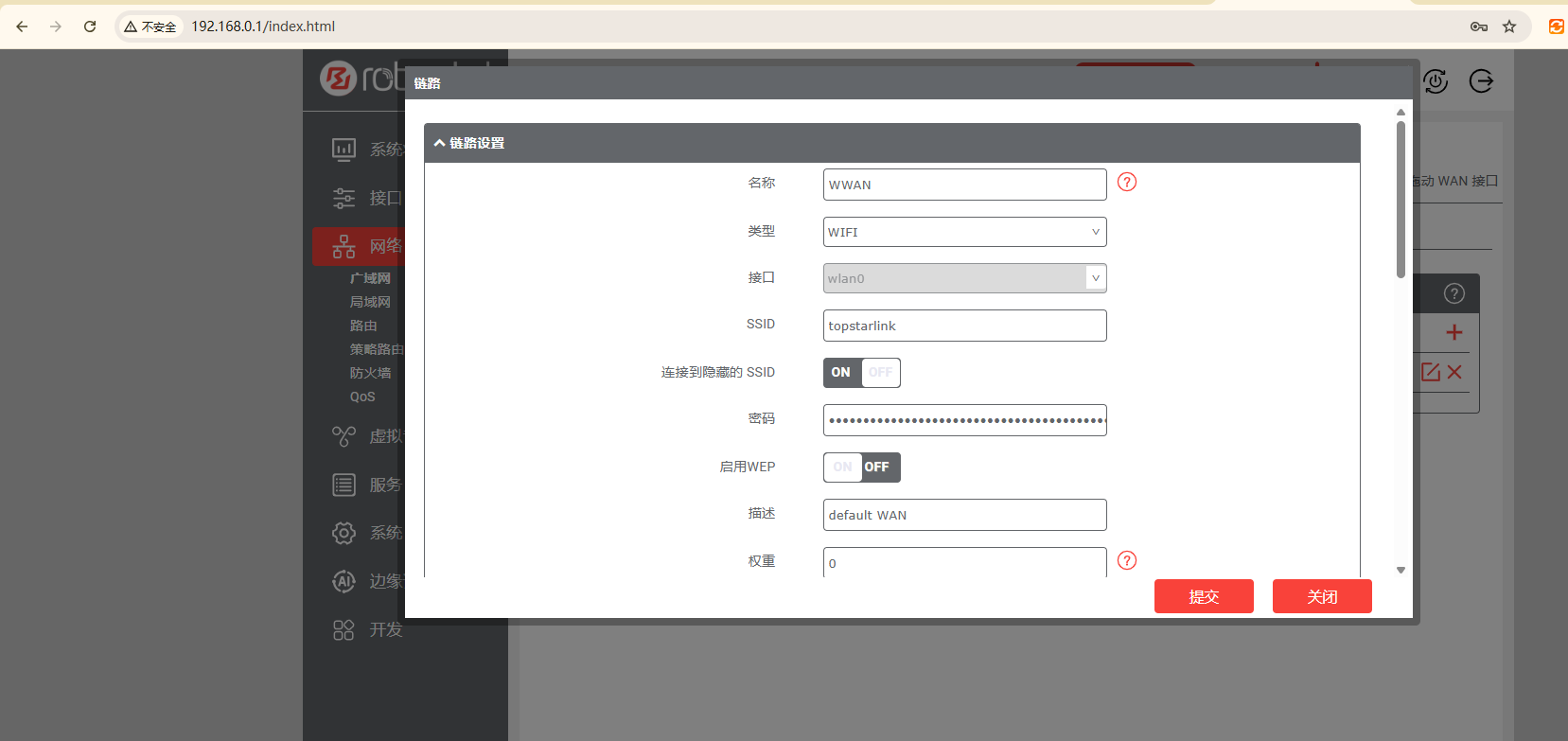This screenshot has width=1568, height=741.
Task: Open Edge AI sidebar icon
Action: click(344, 581)
